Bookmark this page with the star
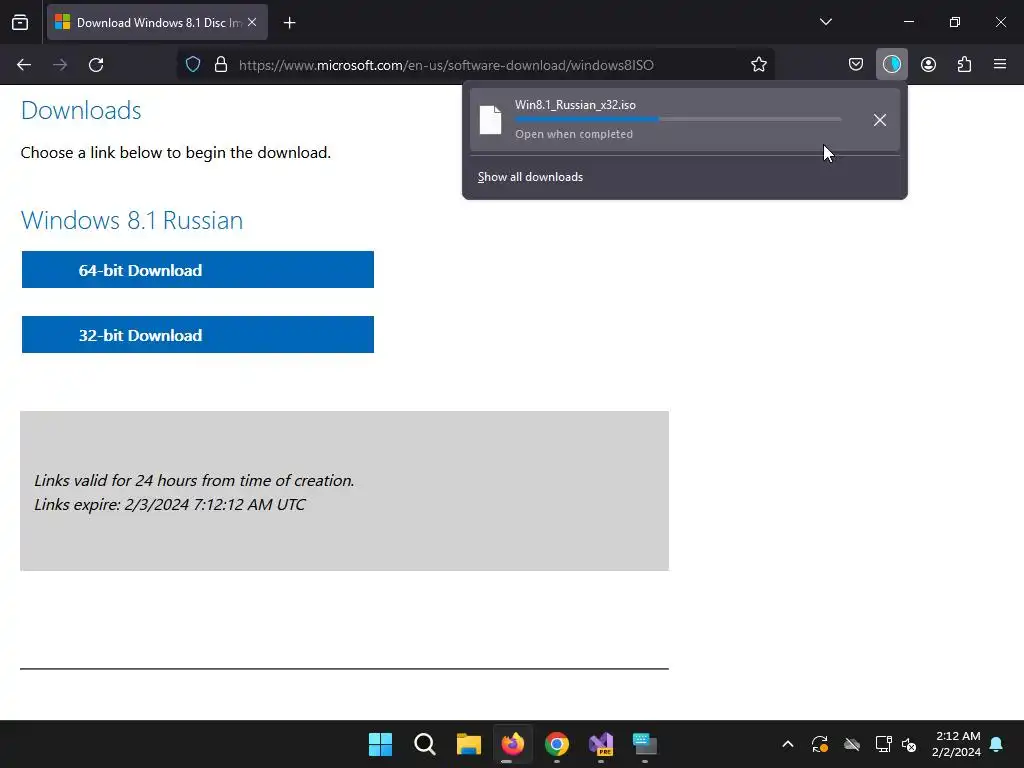Viewport: 1024px width, 768px height. pyautogui.click(x=758, y=65)
